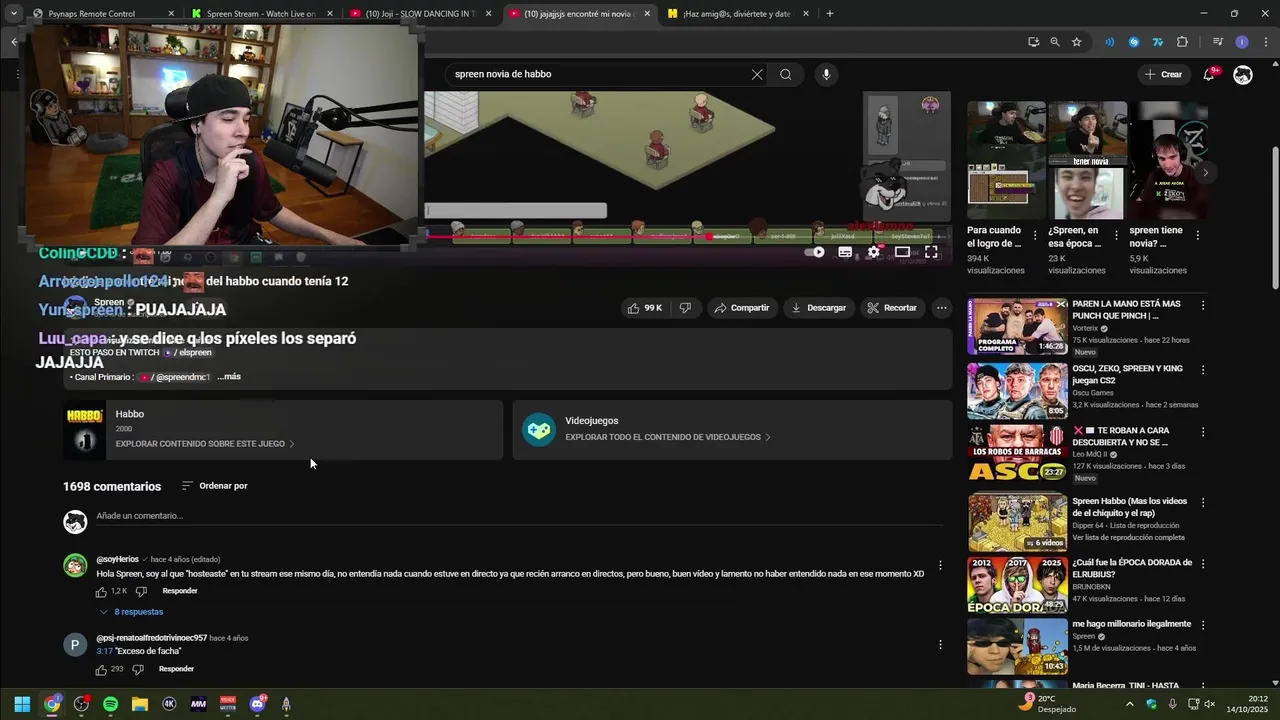Image resolution: width=1280 pixels, height=720 pixels.
Task: Open Windows Start menu
Action: pyautogui.click(x=22, y=704)
